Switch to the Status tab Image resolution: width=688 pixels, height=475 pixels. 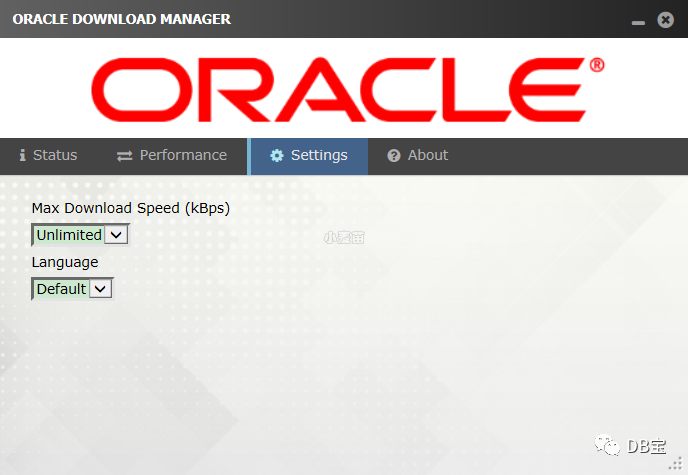click(x=48, y=156)
